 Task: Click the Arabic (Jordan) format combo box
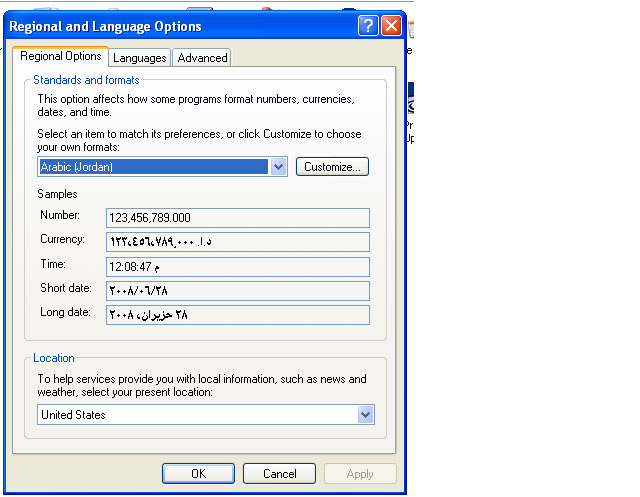(x=154, y=167)
